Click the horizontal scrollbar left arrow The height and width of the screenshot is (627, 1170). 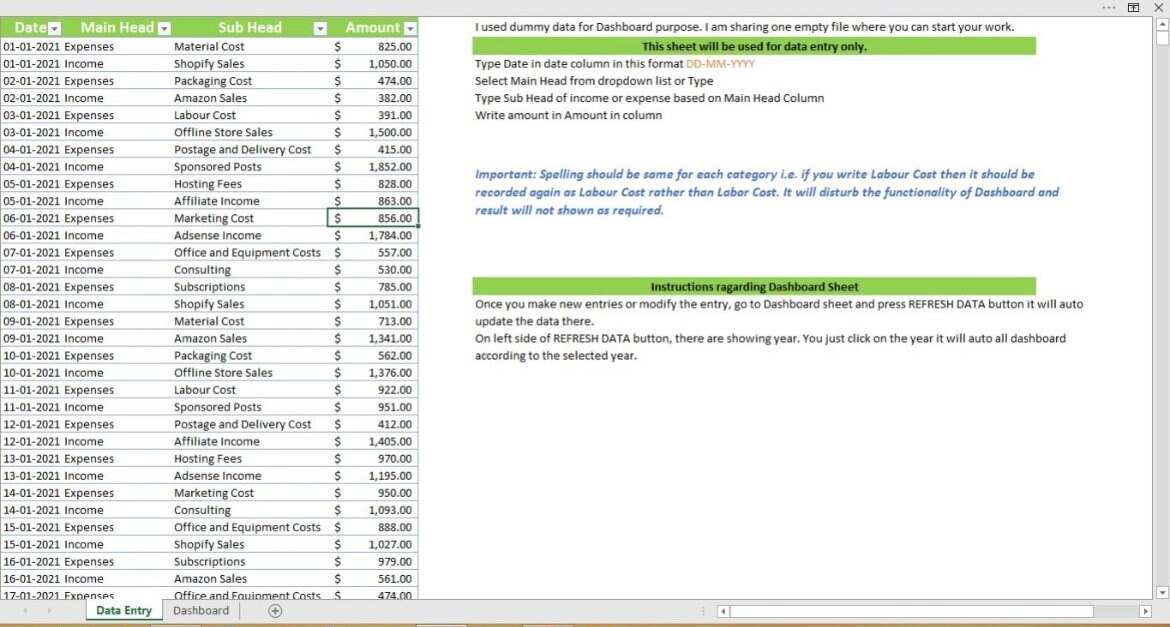point(721,610)
